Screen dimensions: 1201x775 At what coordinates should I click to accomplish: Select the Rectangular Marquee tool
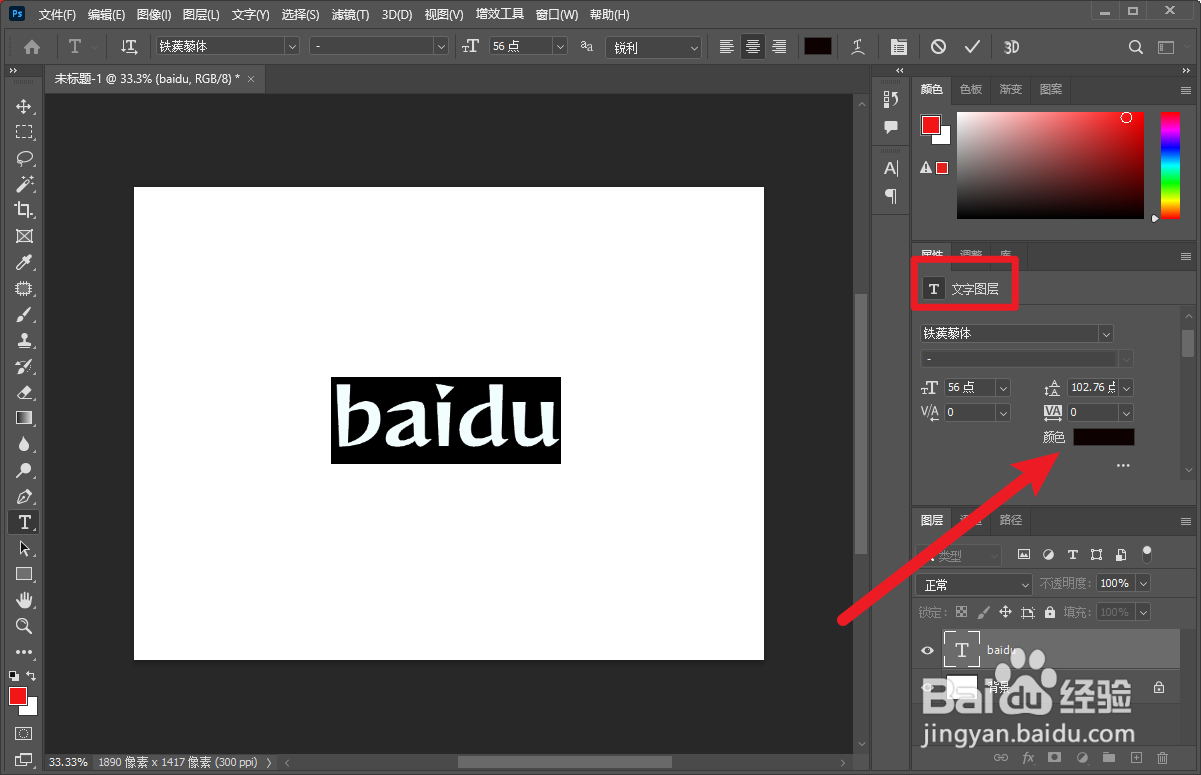point(24,132)
